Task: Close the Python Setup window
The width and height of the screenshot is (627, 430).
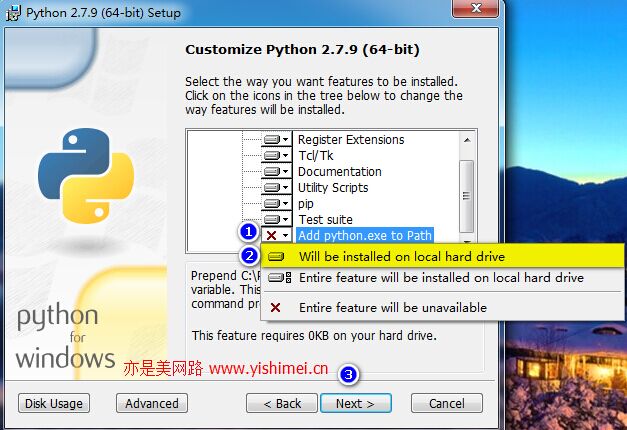Action: pyautogui.click(x=476, y=8)
